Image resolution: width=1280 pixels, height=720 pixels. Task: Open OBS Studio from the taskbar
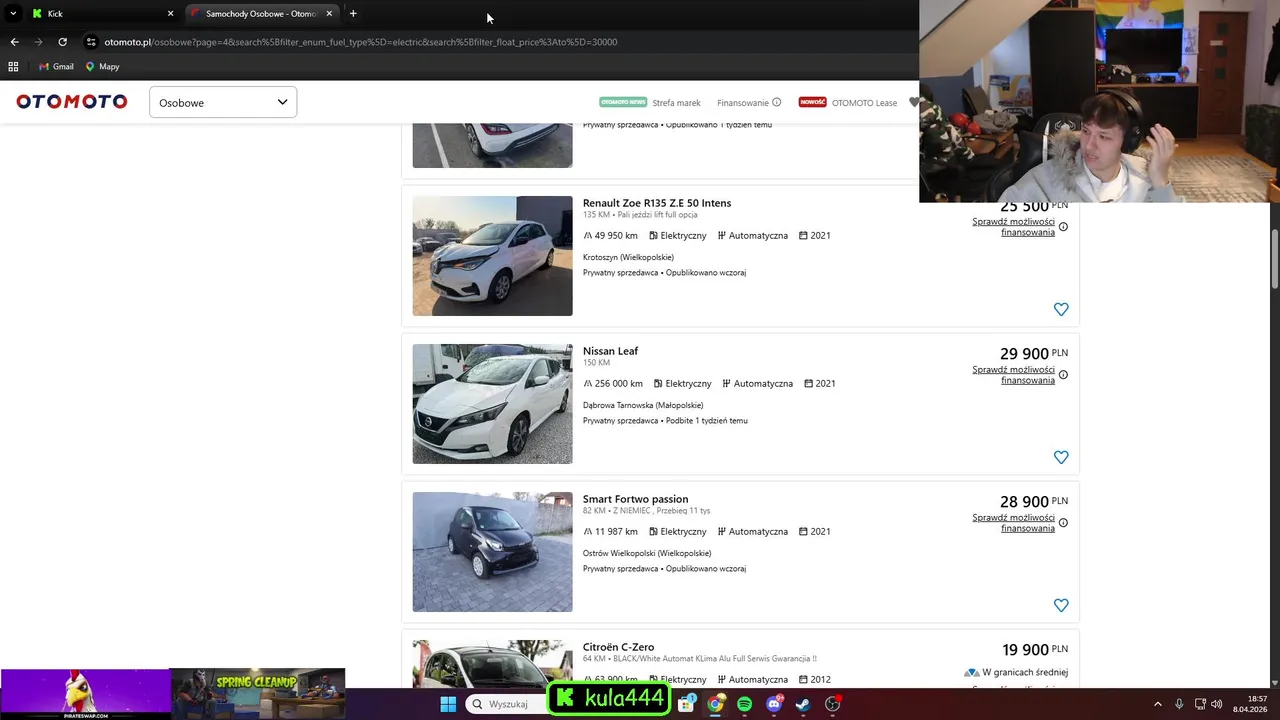click(832, 704)
